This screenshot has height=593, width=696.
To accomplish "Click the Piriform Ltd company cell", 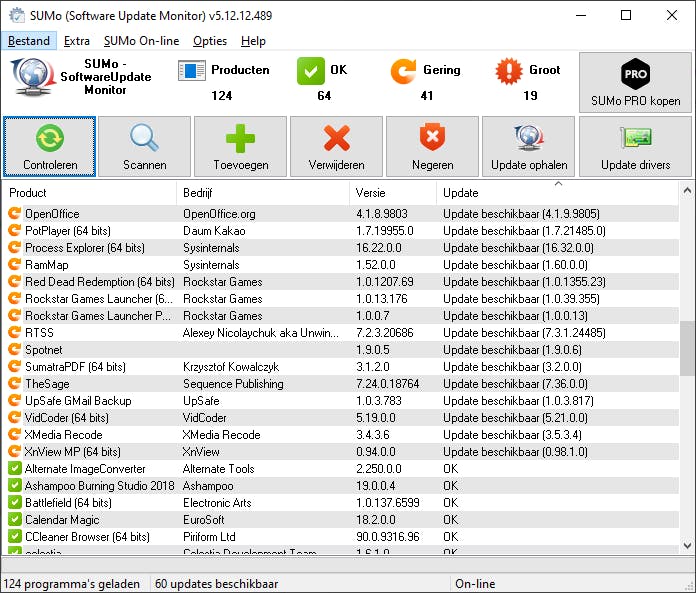I will (x=209, y=536).
